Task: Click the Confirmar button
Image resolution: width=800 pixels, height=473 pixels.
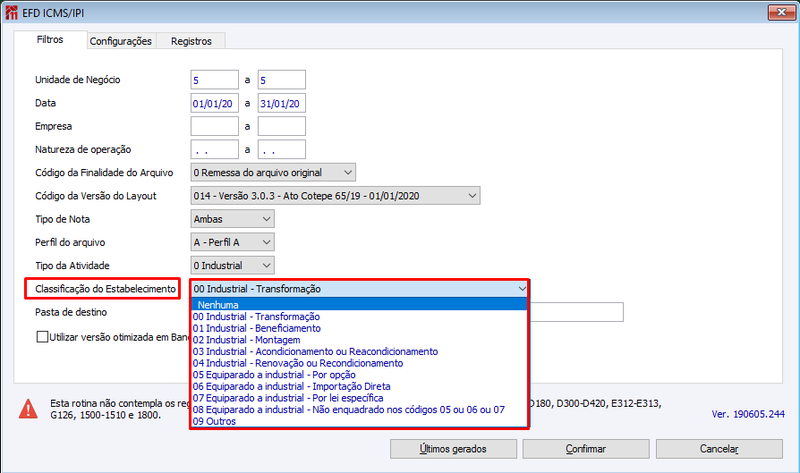Action: tap(586, 449)
